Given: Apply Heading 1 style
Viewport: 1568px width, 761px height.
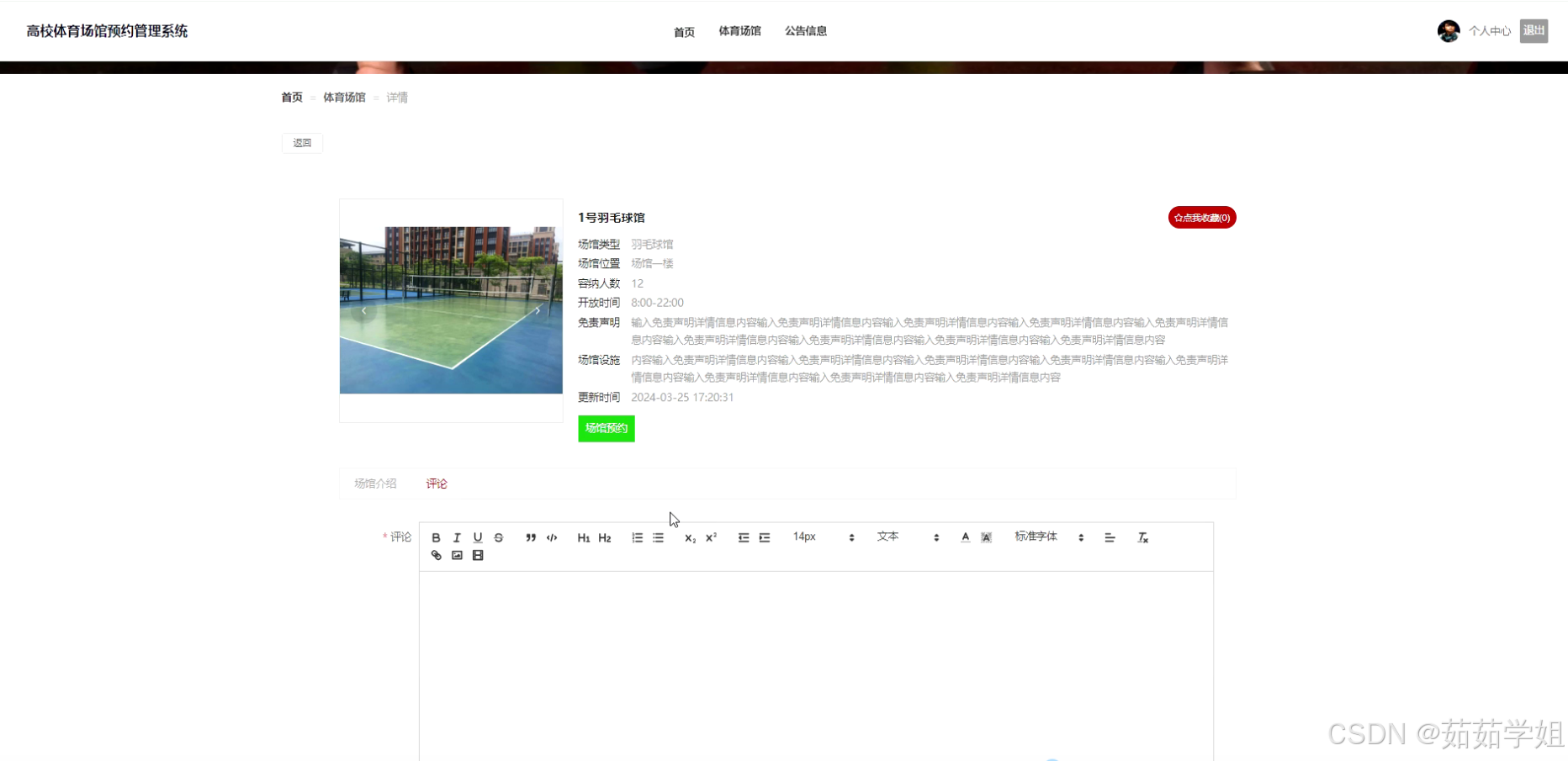Looking at the screenshot, I should (584, 537).
